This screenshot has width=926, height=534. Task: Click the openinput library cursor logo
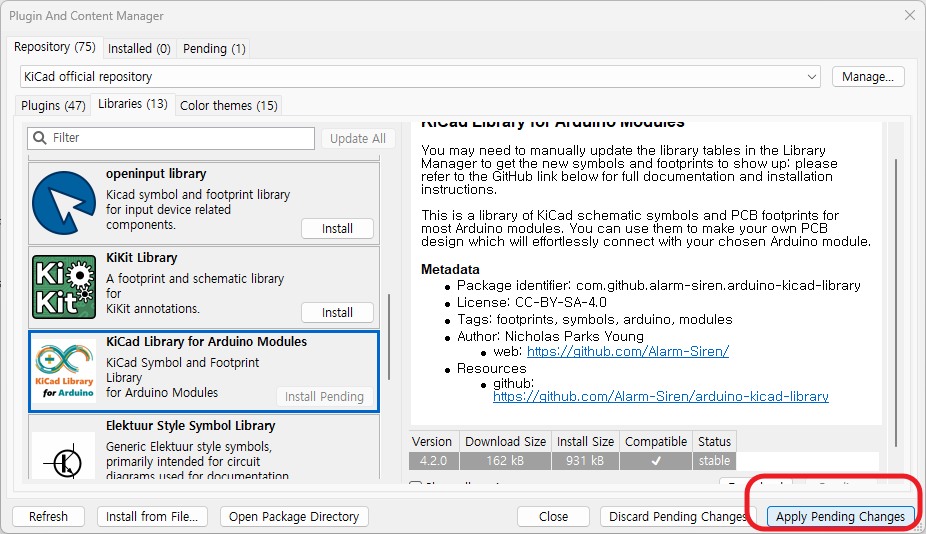pyautogui.click(x=64, y=203)
